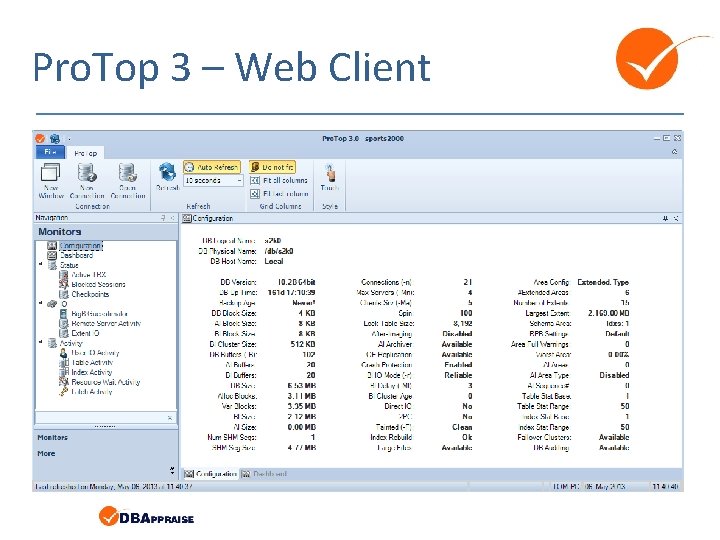Screen dimensions: 720x540
Task: Open the 10 seconds refresh interval dropdown
Action: click(x=239, y=181)
